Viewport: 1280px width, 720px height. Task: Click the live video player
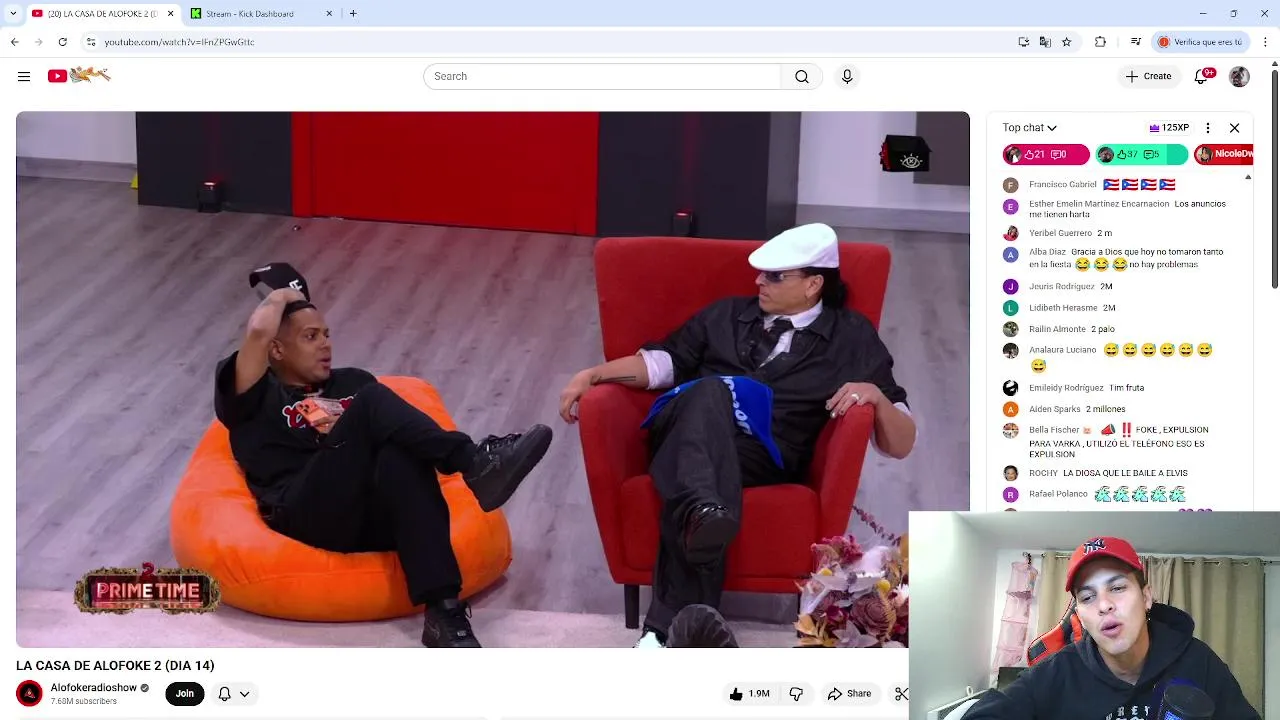click(x=492, y=379)
